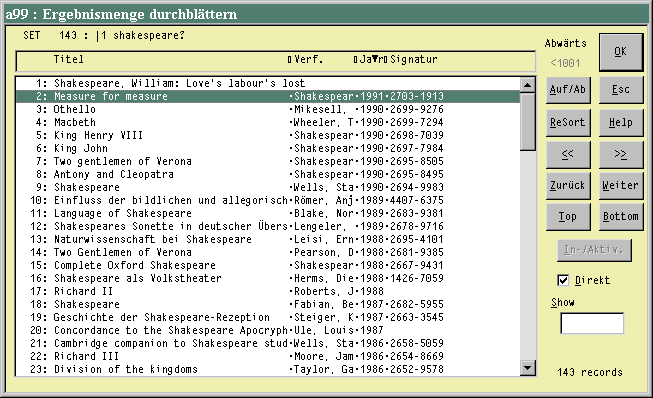This screenshot has width=653, height=398.
Task: Select row 20 Concordance to the Shakespeare Apocrypha
Action: (x=268, y=330)
